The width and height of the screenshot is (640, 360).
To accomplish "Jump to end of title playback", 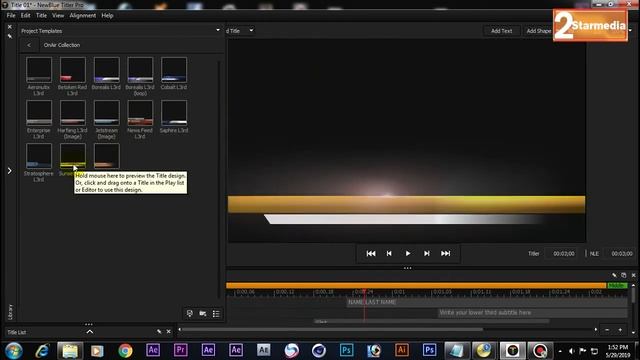I will click(x=445, y=253).
